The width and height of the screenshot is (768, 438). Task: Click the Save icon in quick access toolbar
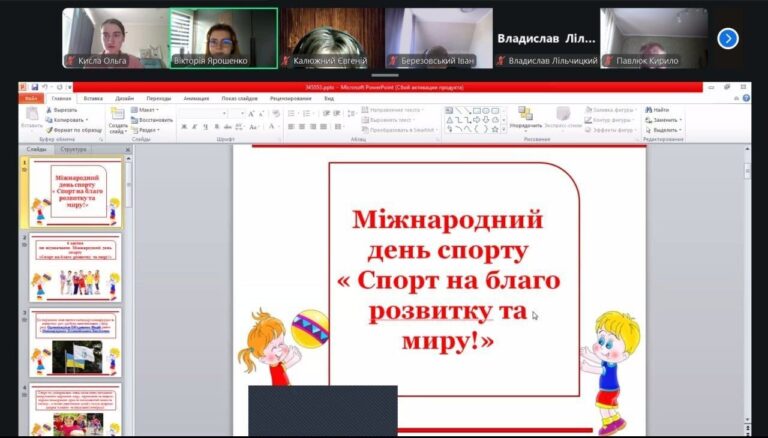[34, 88]
